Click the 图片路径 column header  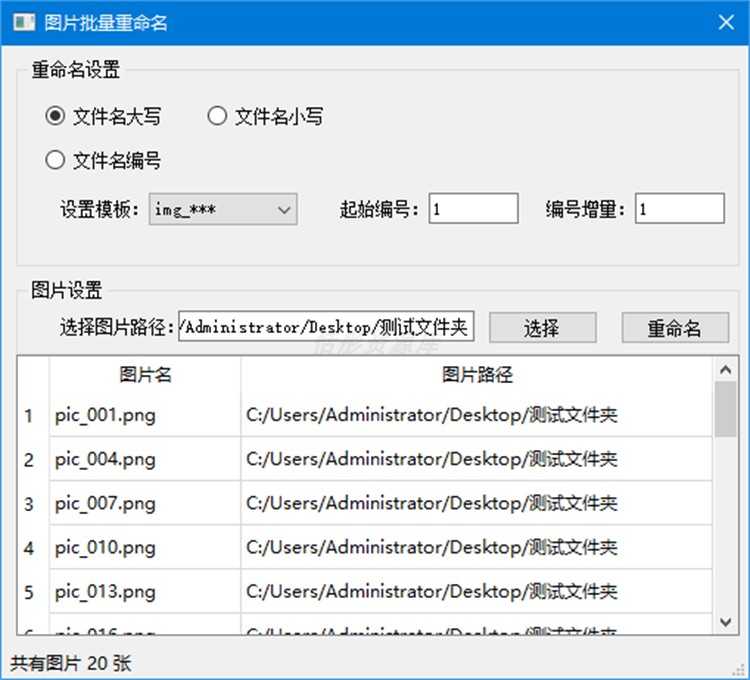tap(477, 374)
